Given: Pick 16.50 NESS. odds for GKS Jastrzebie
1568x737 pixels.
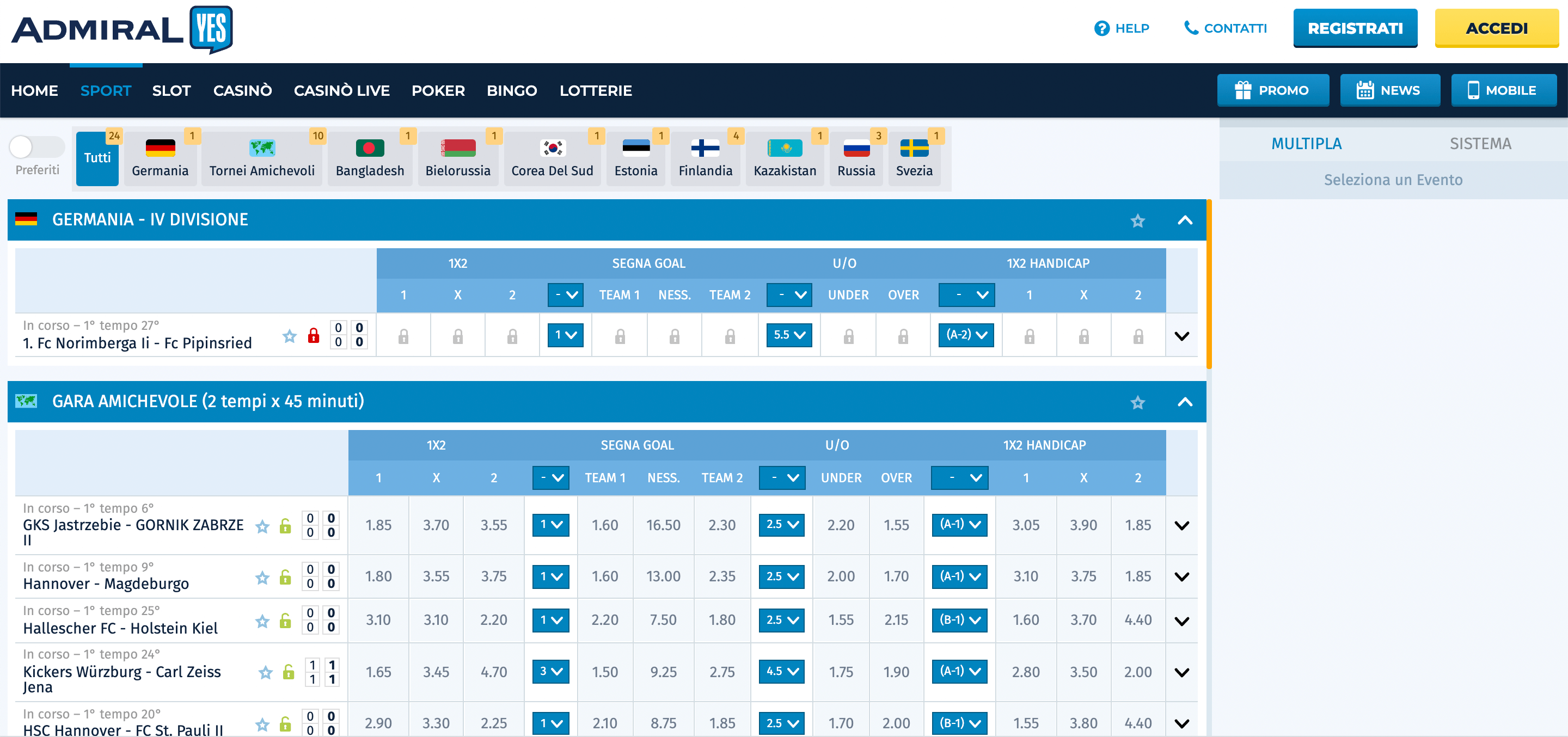Looking at the screenshot, I should click(663, 525).
